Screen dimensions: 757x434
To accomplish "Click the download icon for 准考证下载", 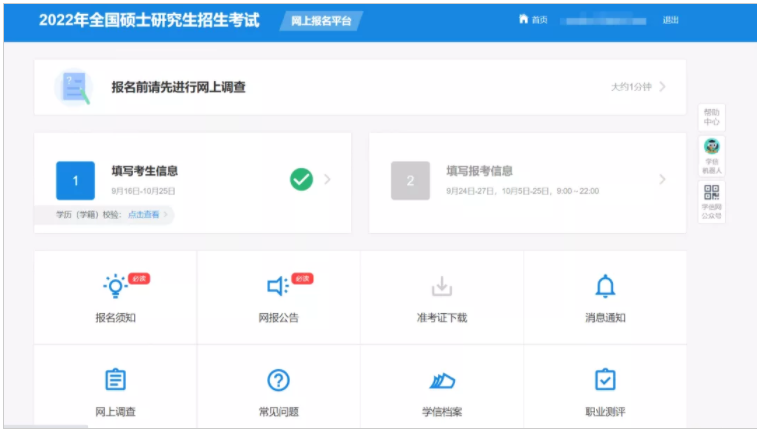I will [441, 286].
